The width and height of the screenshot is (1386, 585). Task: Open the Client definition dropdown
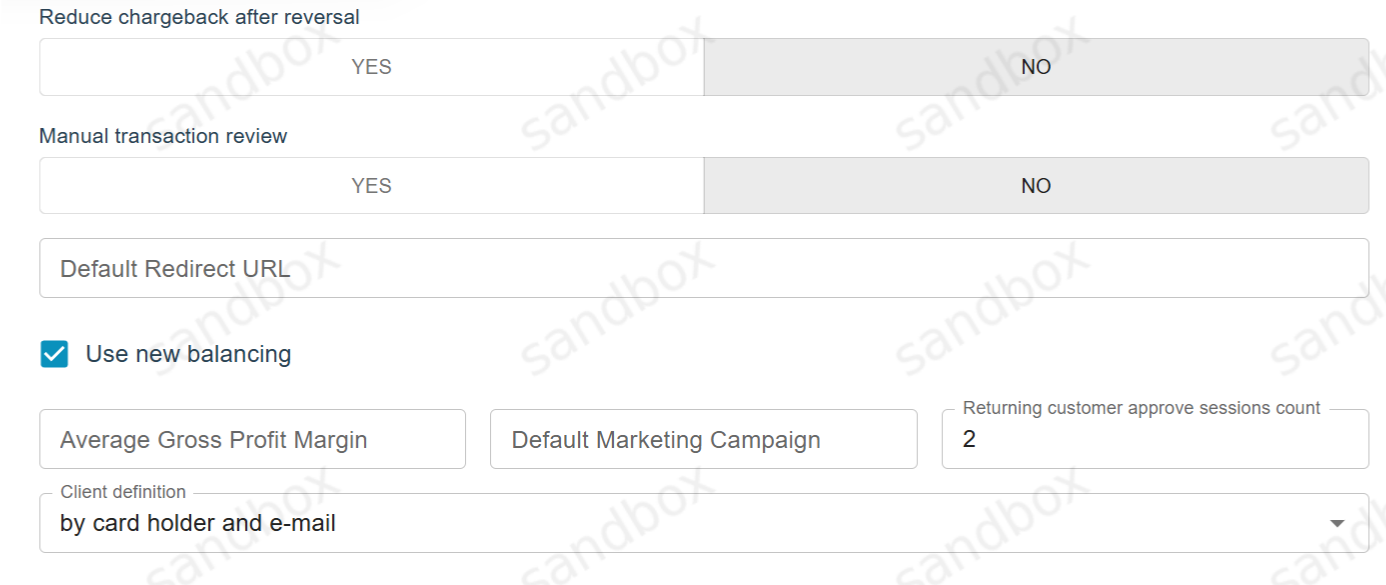(x=700, y=523)
